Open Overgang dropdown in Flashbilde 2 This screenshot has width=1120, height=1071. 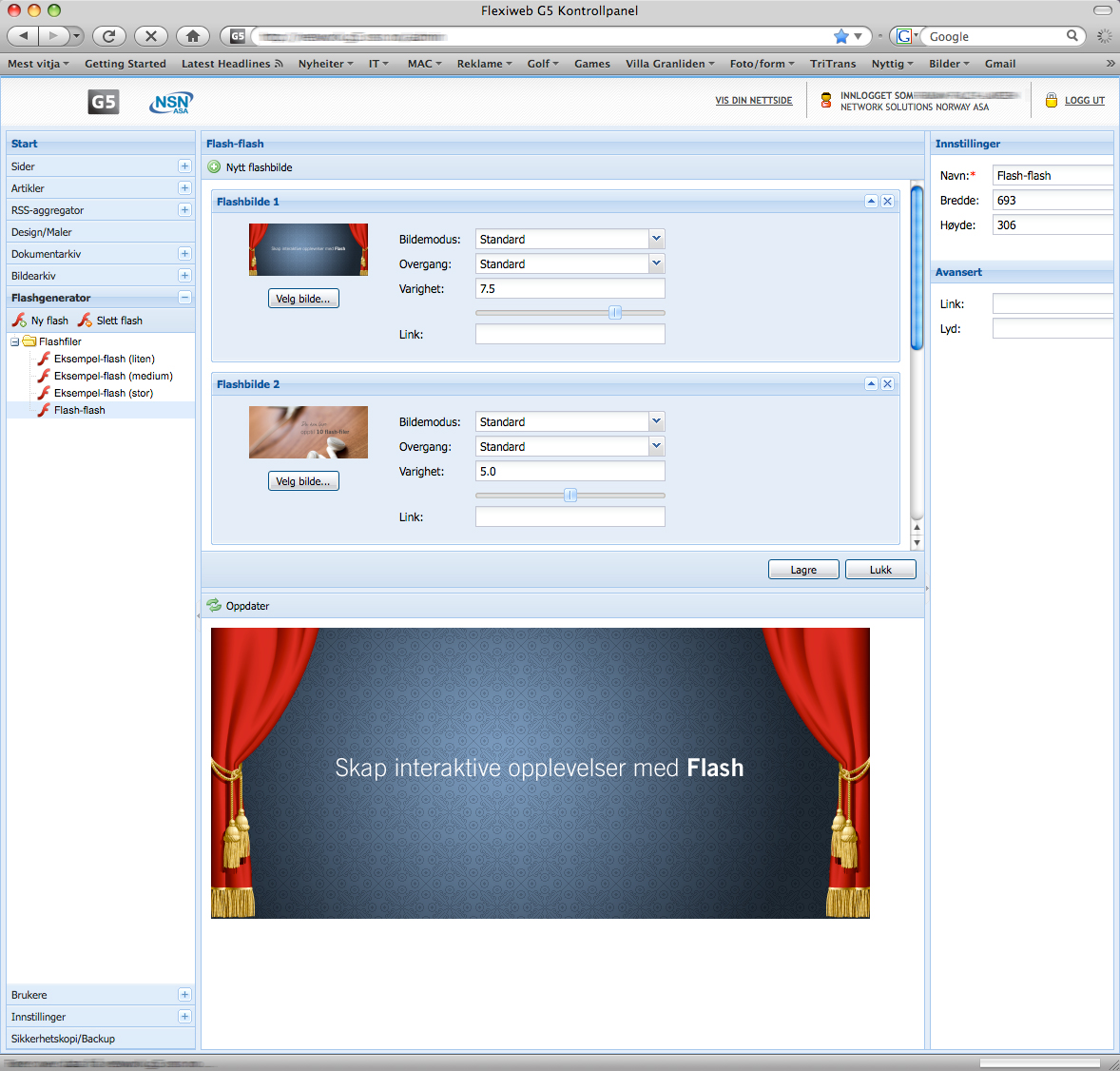pos(656,446)
